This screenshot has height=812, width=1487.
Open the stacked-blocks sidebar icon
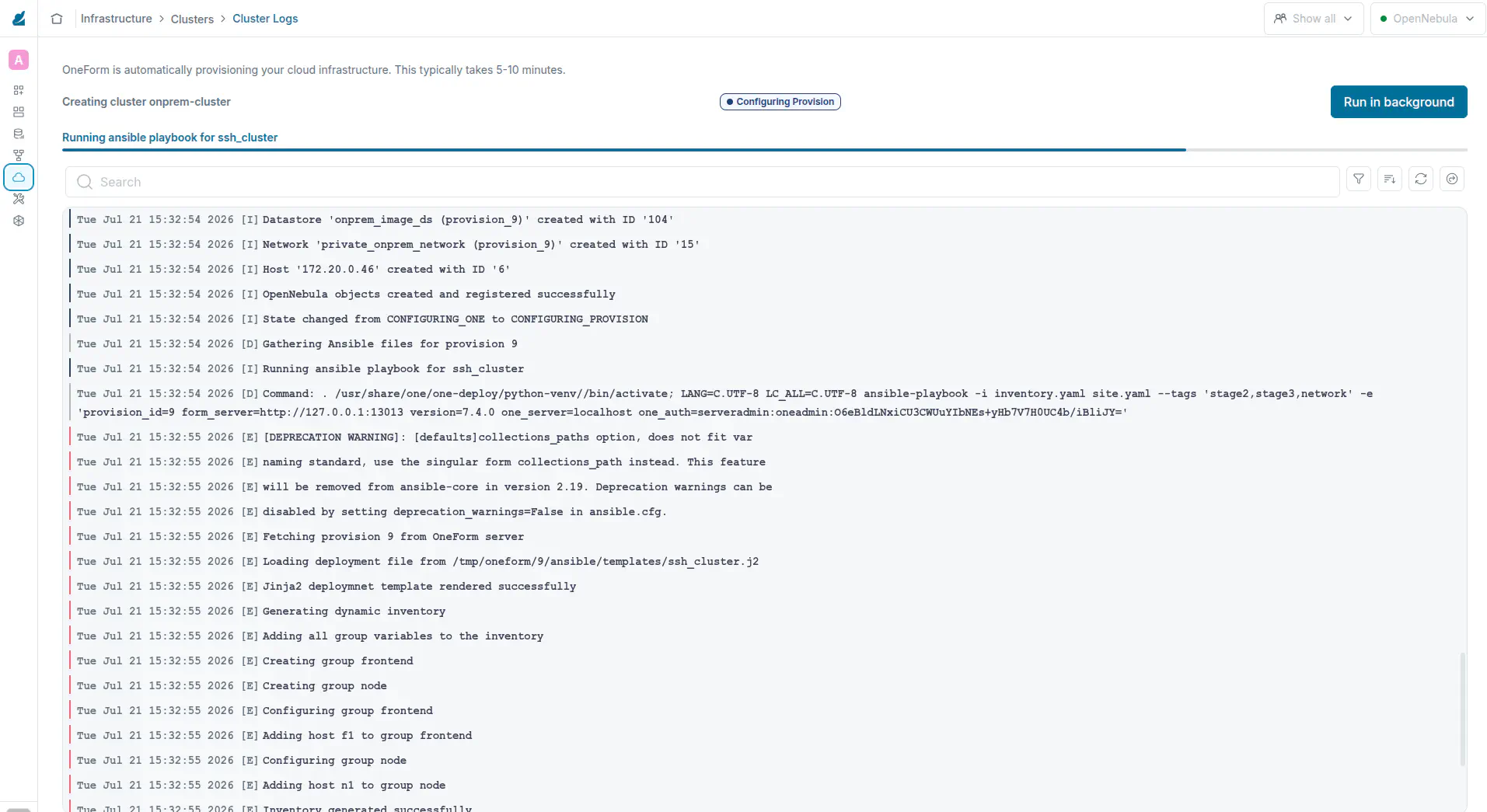(19, 112)
